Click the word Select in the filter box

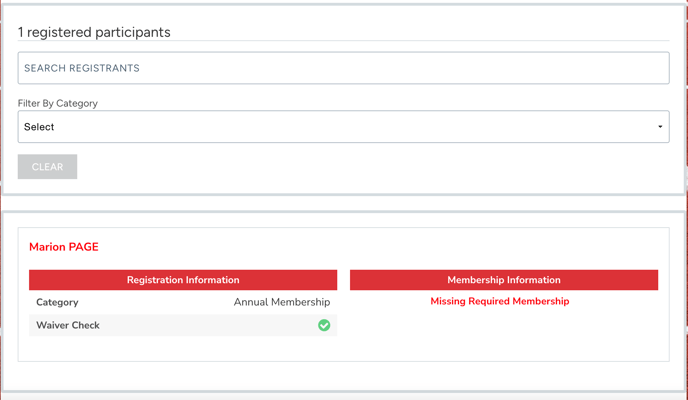point(39,127)
